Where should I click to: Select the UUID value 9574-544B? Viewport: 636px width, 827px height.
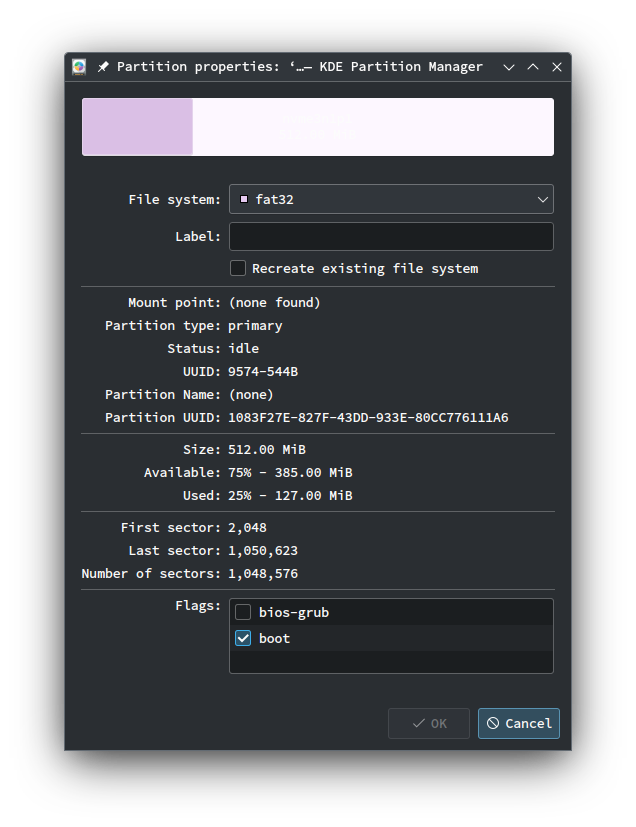(263, 372)
